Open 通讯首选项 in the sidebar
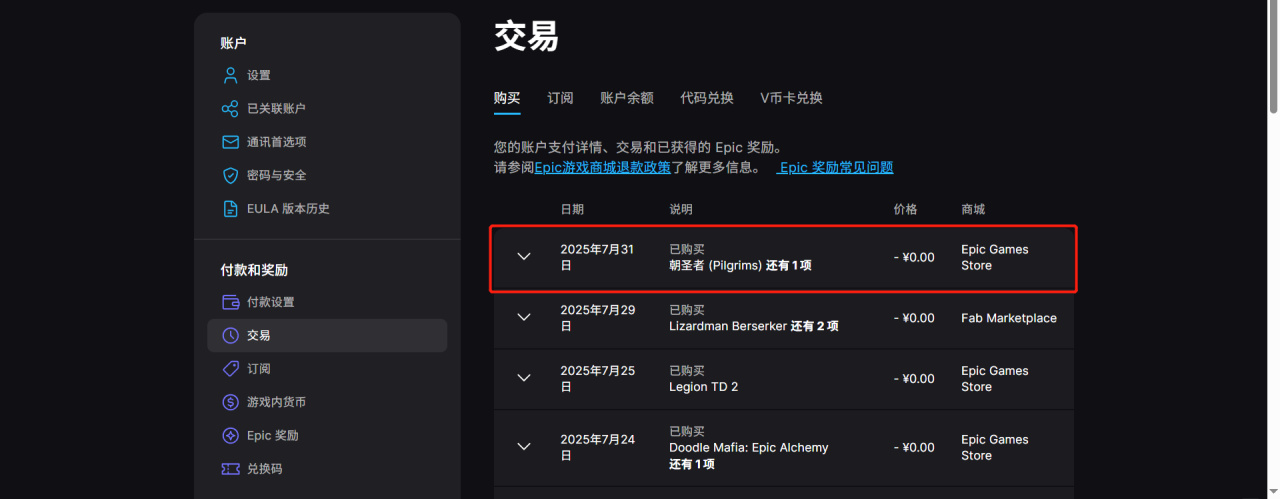 tap(277, 142)
